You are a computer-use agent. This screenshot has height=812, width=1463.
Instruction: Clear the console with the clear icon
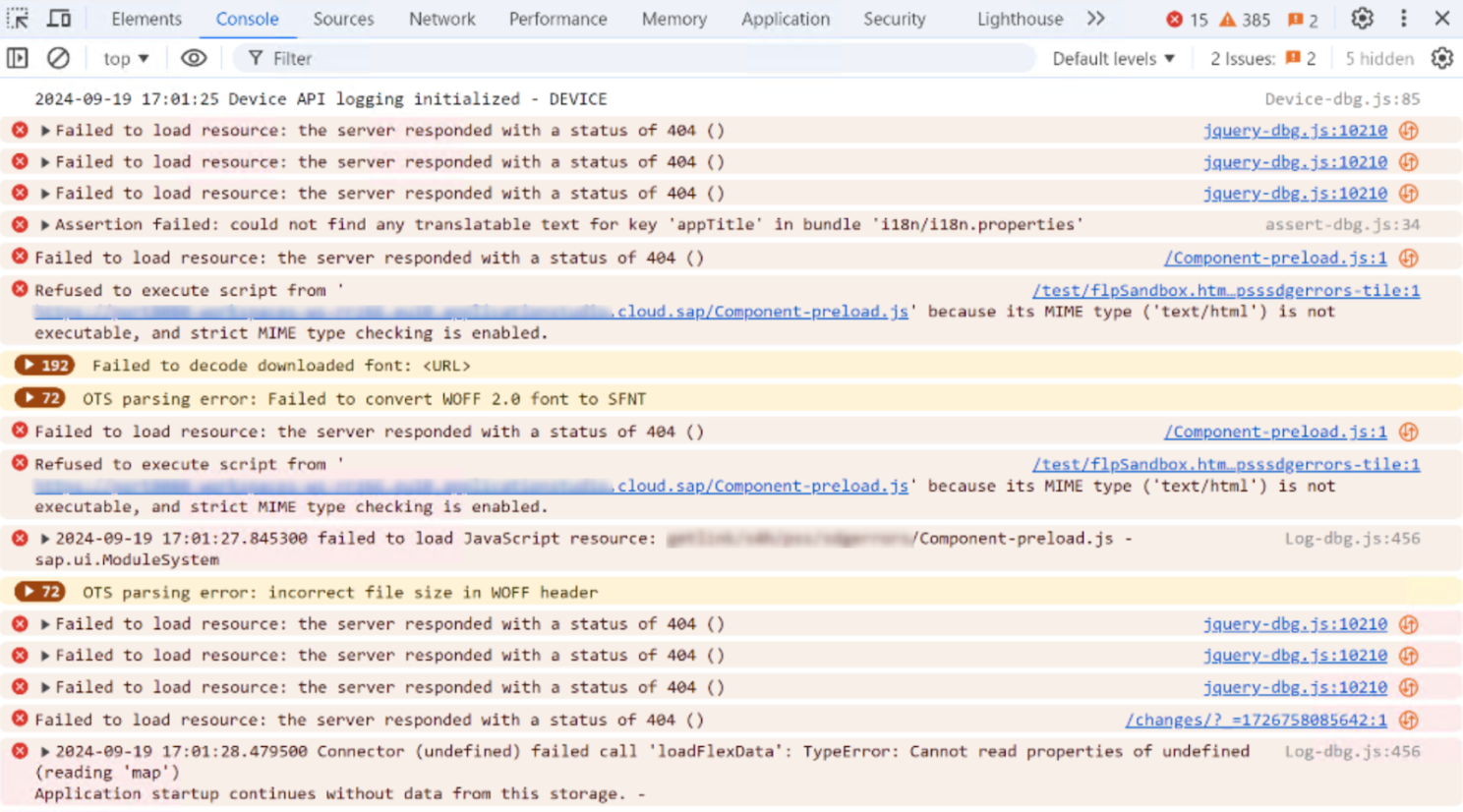coord(58,58)
